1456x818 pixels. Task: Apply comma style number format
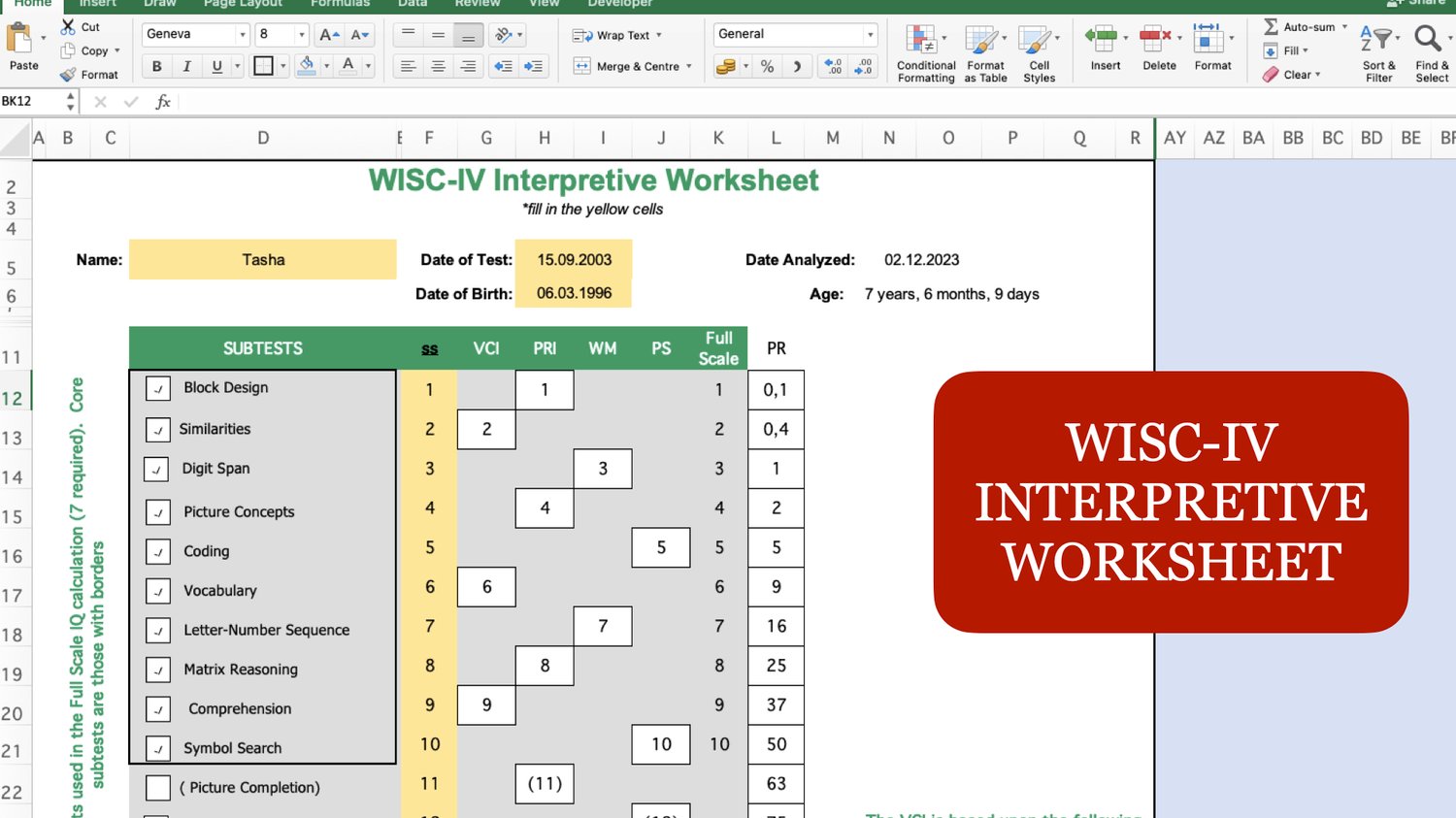click(797, 66)
